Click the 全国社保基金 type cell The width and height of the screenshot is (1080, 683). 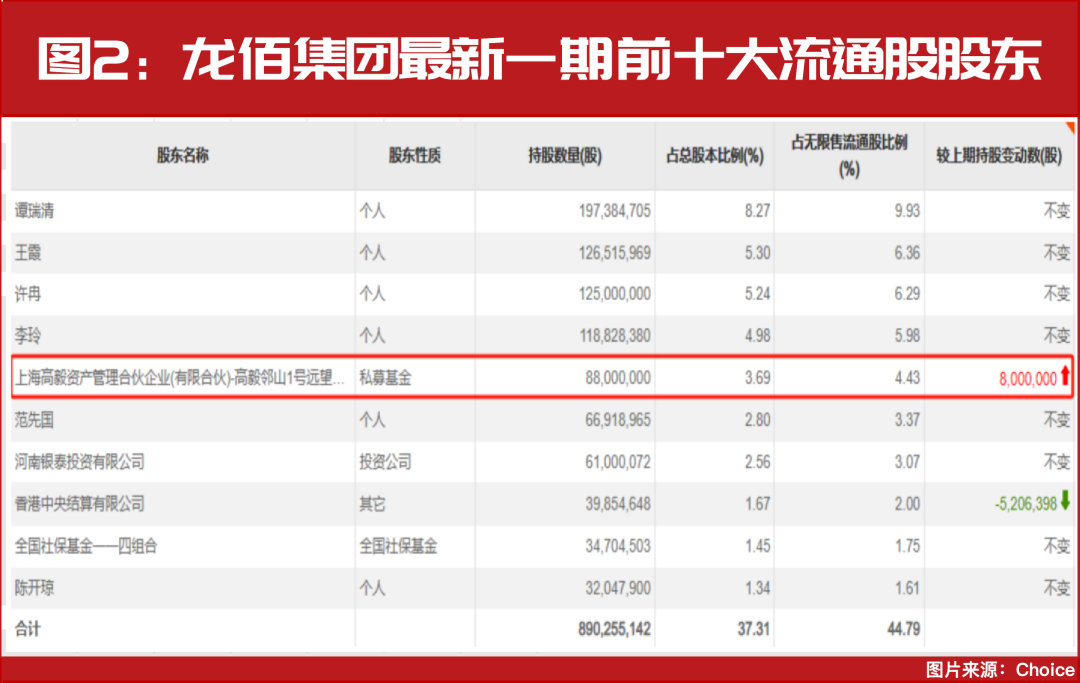[x=398, y=546]
